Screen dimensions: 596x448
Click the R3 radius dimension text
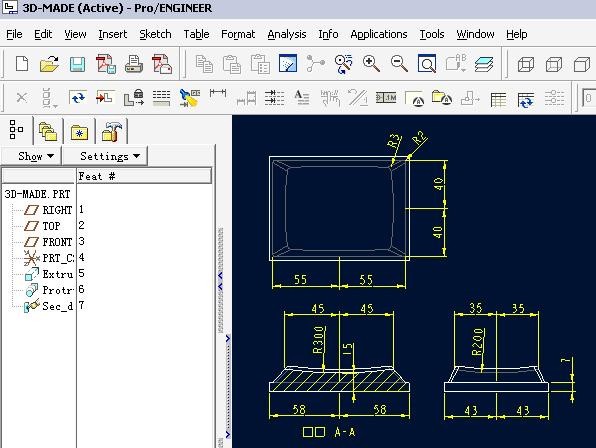click(394, 141)
